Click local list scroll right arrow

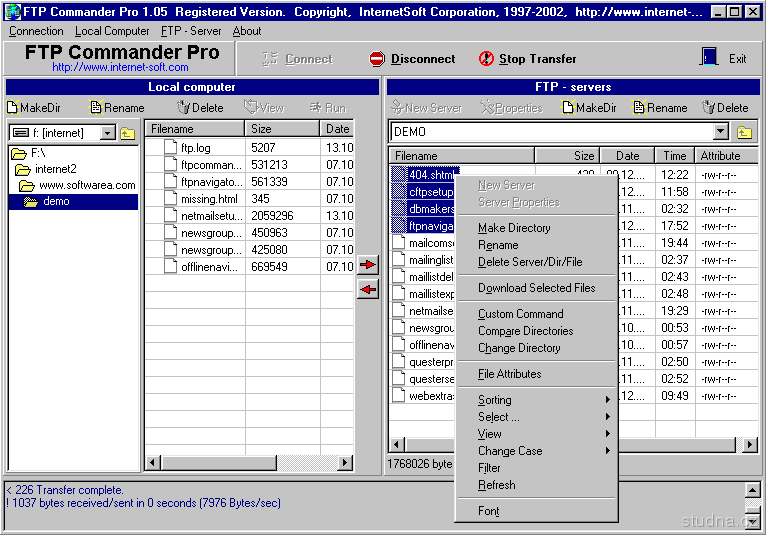point(345,462)
